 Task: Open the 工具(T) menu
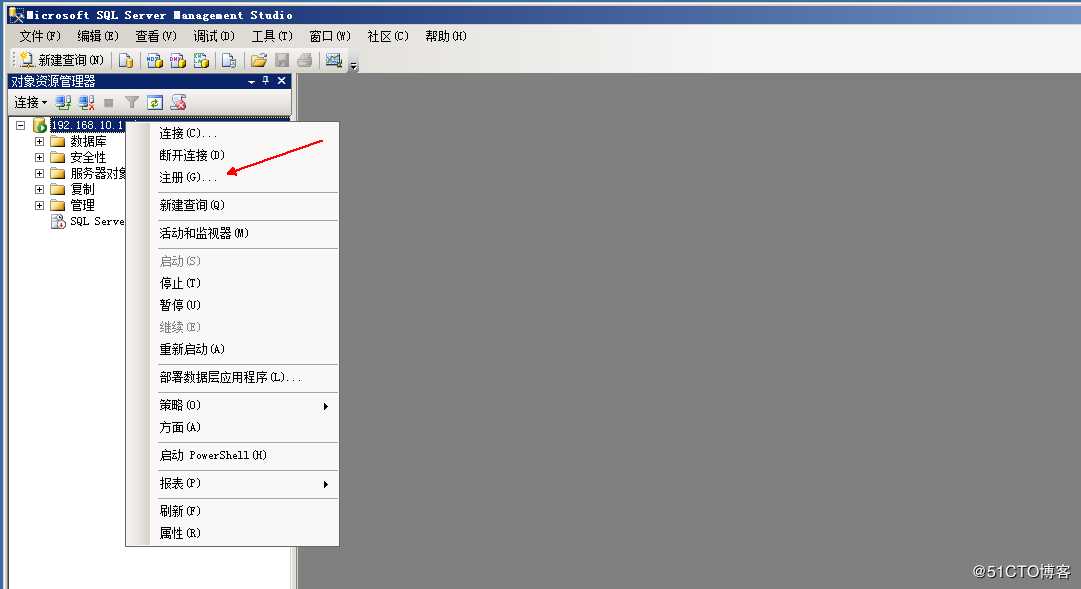[272, 36]
